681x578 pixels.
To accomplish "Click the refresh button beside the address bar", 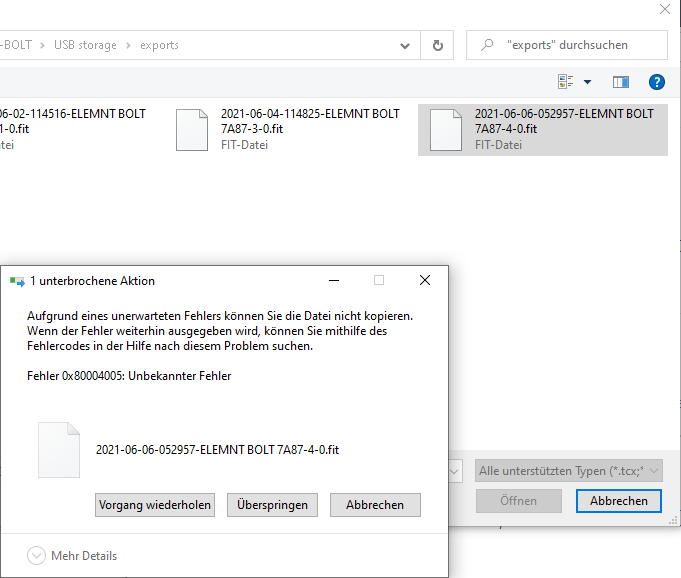I will 437,45.
